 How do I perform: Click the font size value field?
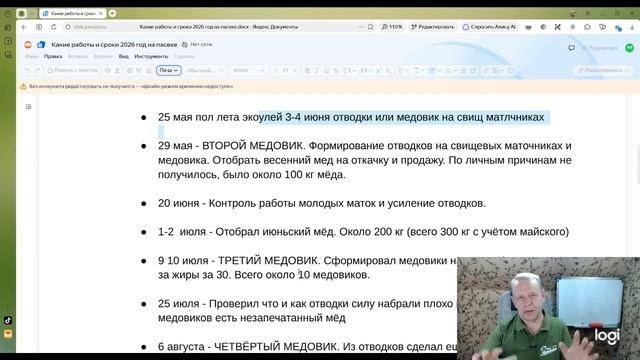(285, 71)
